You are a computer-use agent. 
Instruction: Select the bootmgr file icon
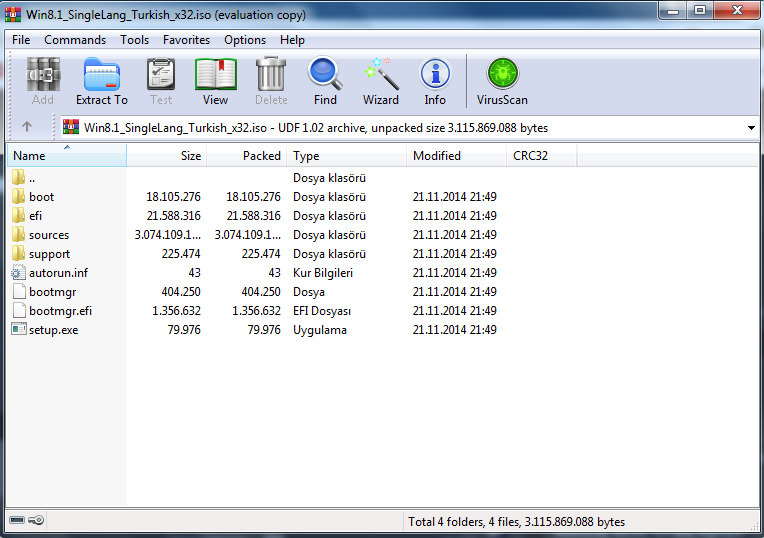point(19,291)
